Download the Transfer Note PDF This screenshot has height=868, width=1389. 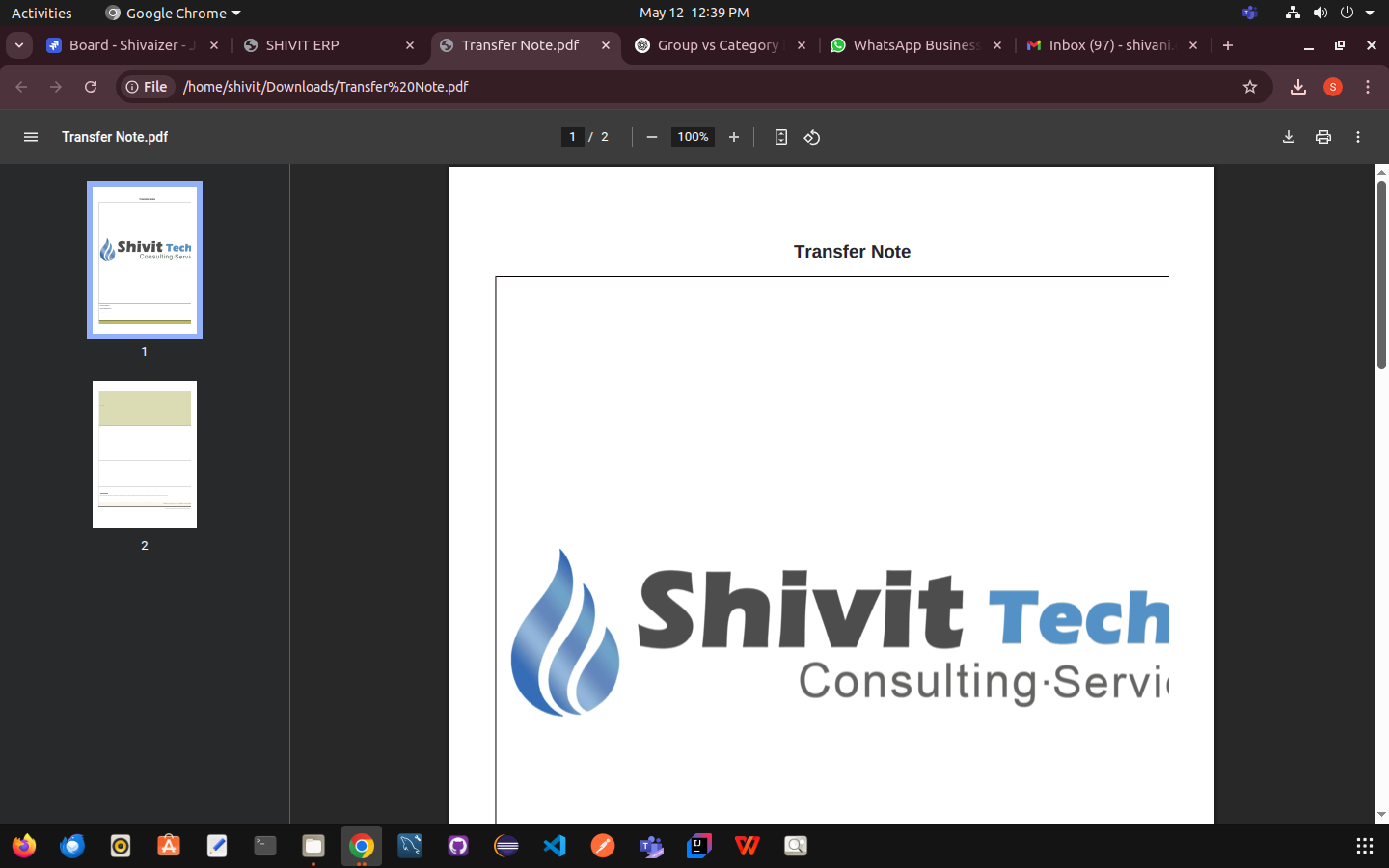[1289, 137]
